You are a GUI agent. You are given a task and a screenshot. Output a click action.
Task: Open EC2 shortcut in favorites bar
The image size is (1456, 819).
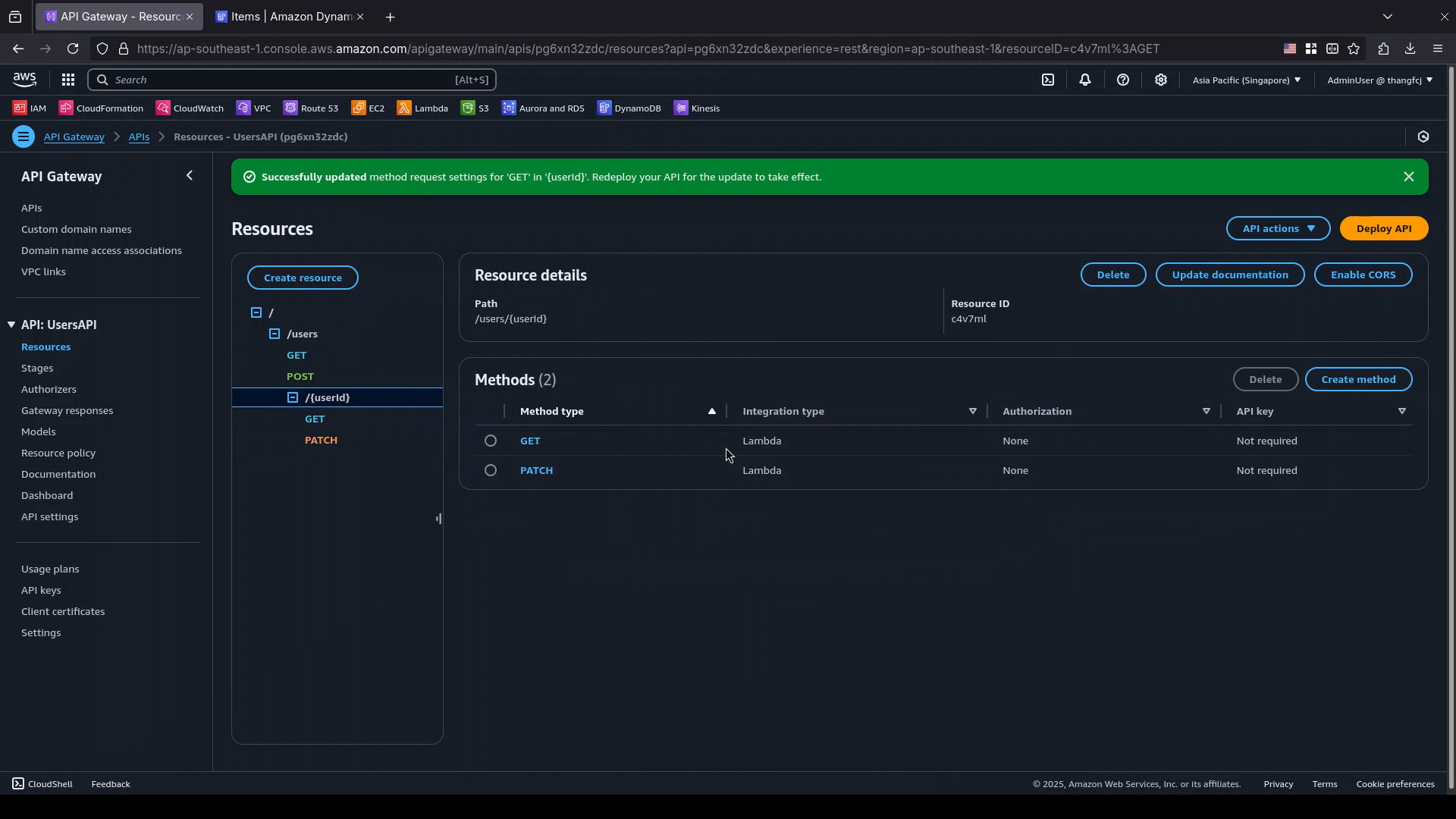tap(368, 108)
